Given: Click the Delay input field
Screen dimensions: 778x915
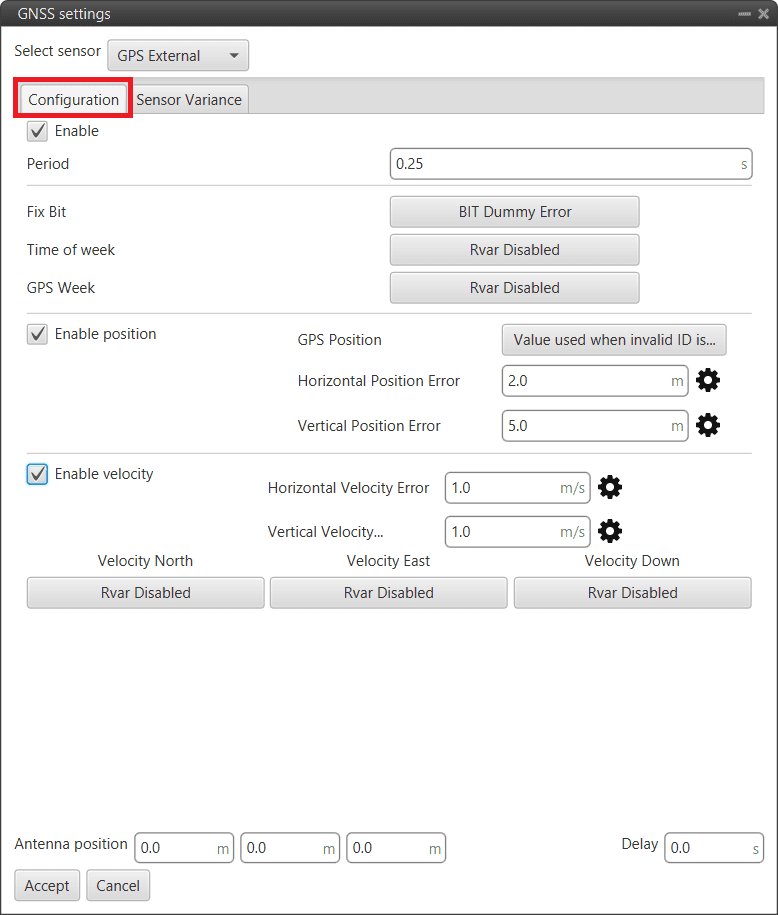Looking at the screenshot, I should point(707,848).
